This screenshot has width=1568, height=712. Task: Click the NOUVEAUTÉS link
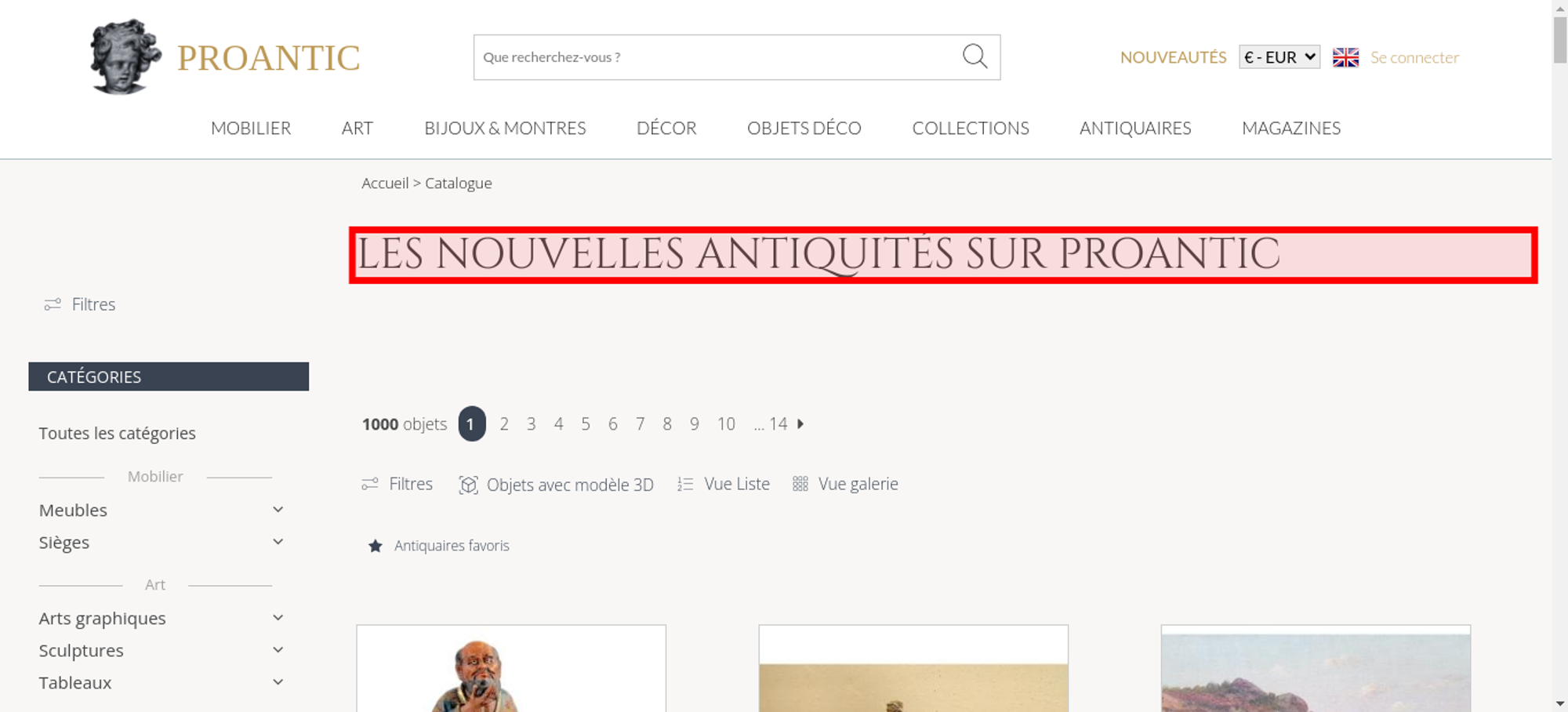pos(1173,57)
